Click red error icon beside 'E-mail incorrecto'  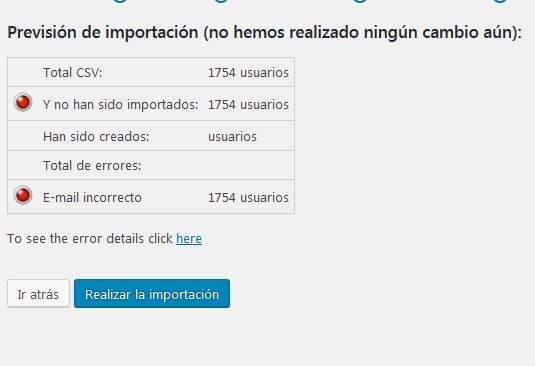tap(23, 195)
